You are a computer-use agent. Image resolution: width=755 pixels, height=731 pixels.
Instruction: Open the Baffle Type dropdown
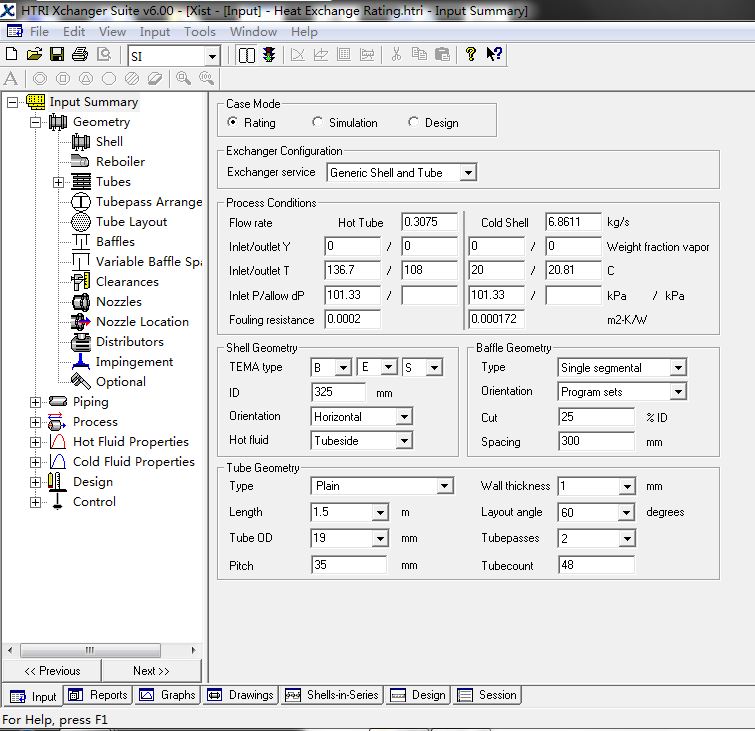[678, 368]
